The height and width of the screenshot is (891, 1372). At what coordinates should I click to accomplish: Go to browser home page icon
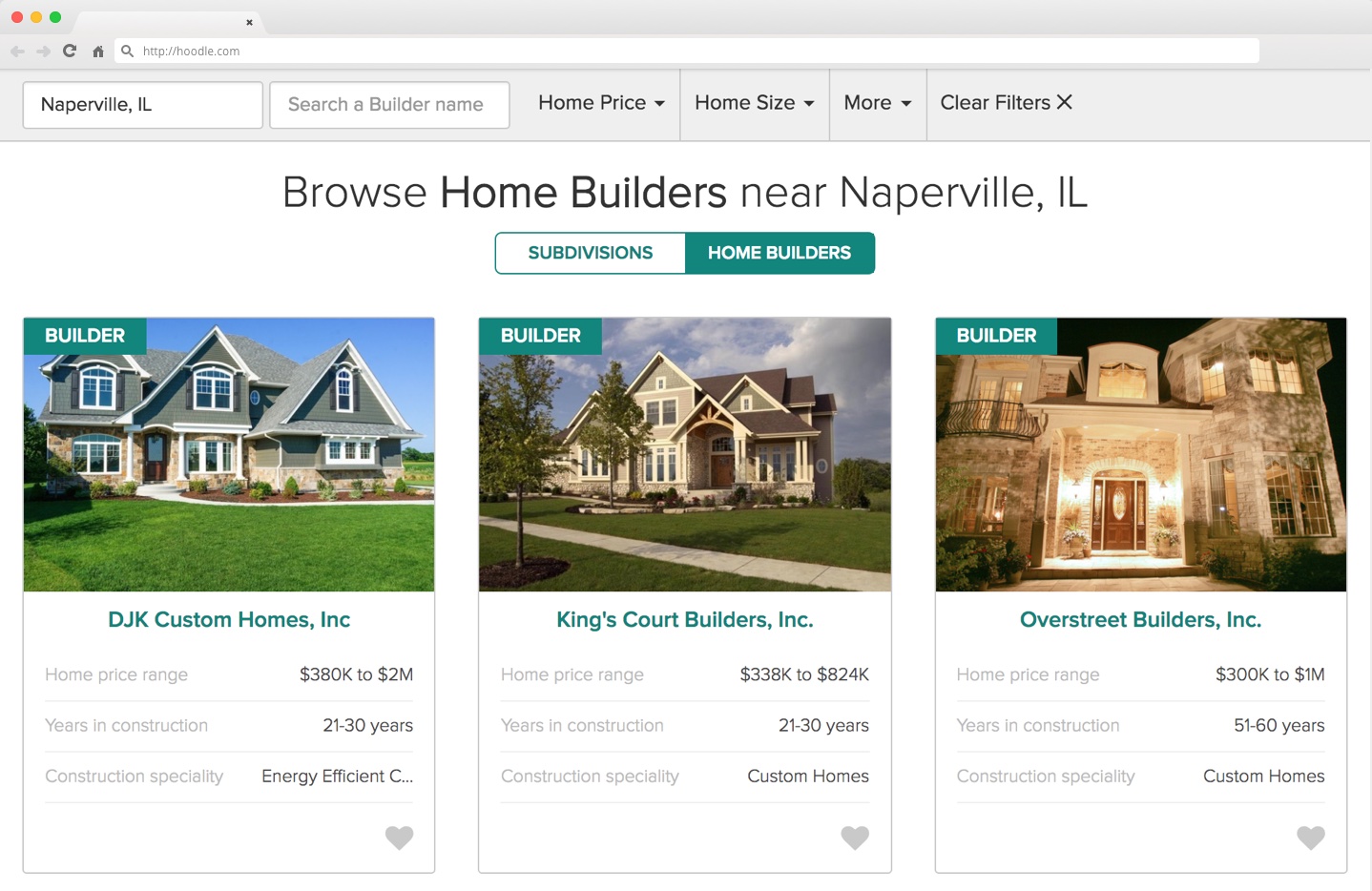(x=97, y=52)
